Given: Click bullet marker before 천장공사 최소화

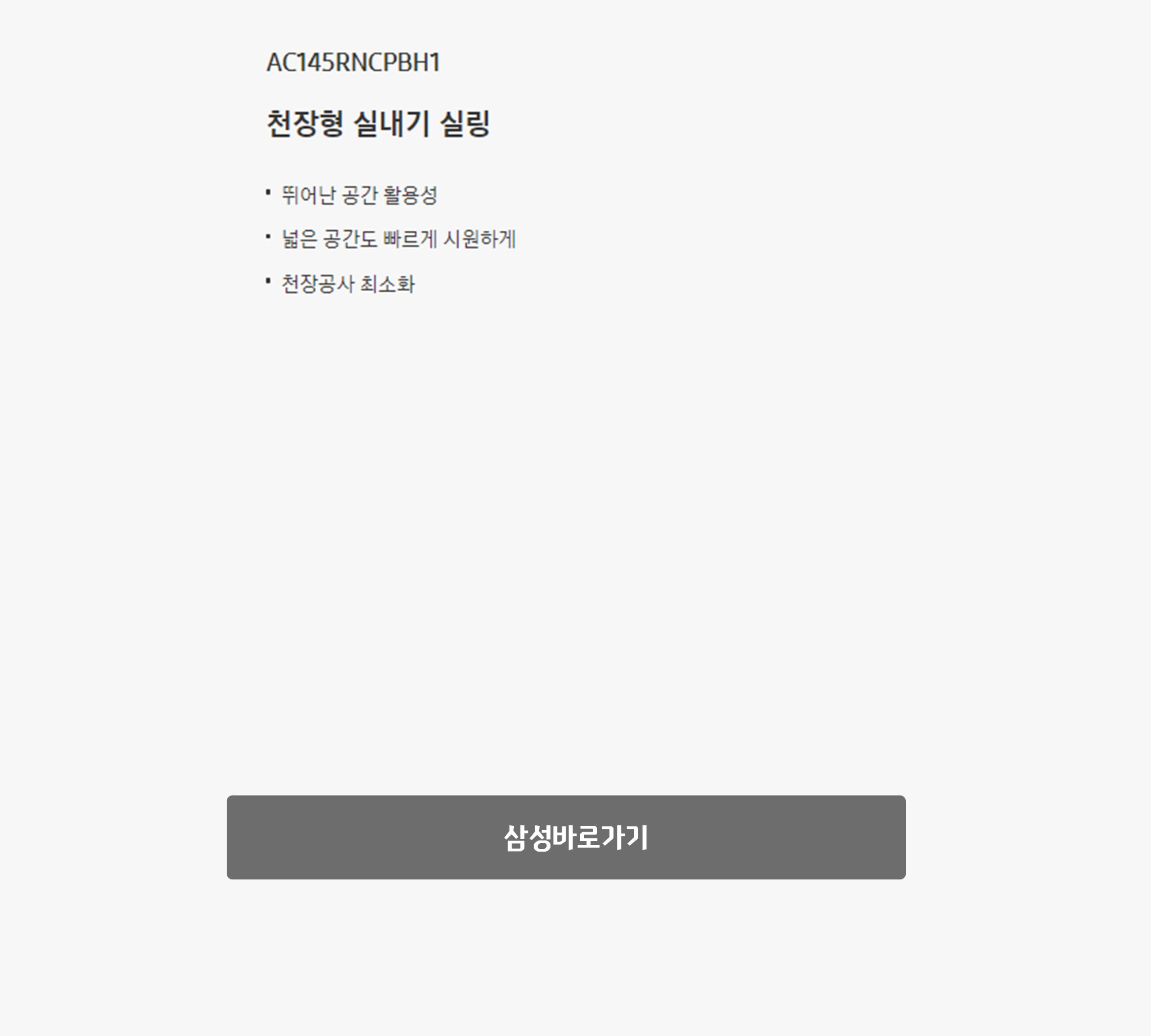Looking at the screenshot, I should [x=268, y=281].
